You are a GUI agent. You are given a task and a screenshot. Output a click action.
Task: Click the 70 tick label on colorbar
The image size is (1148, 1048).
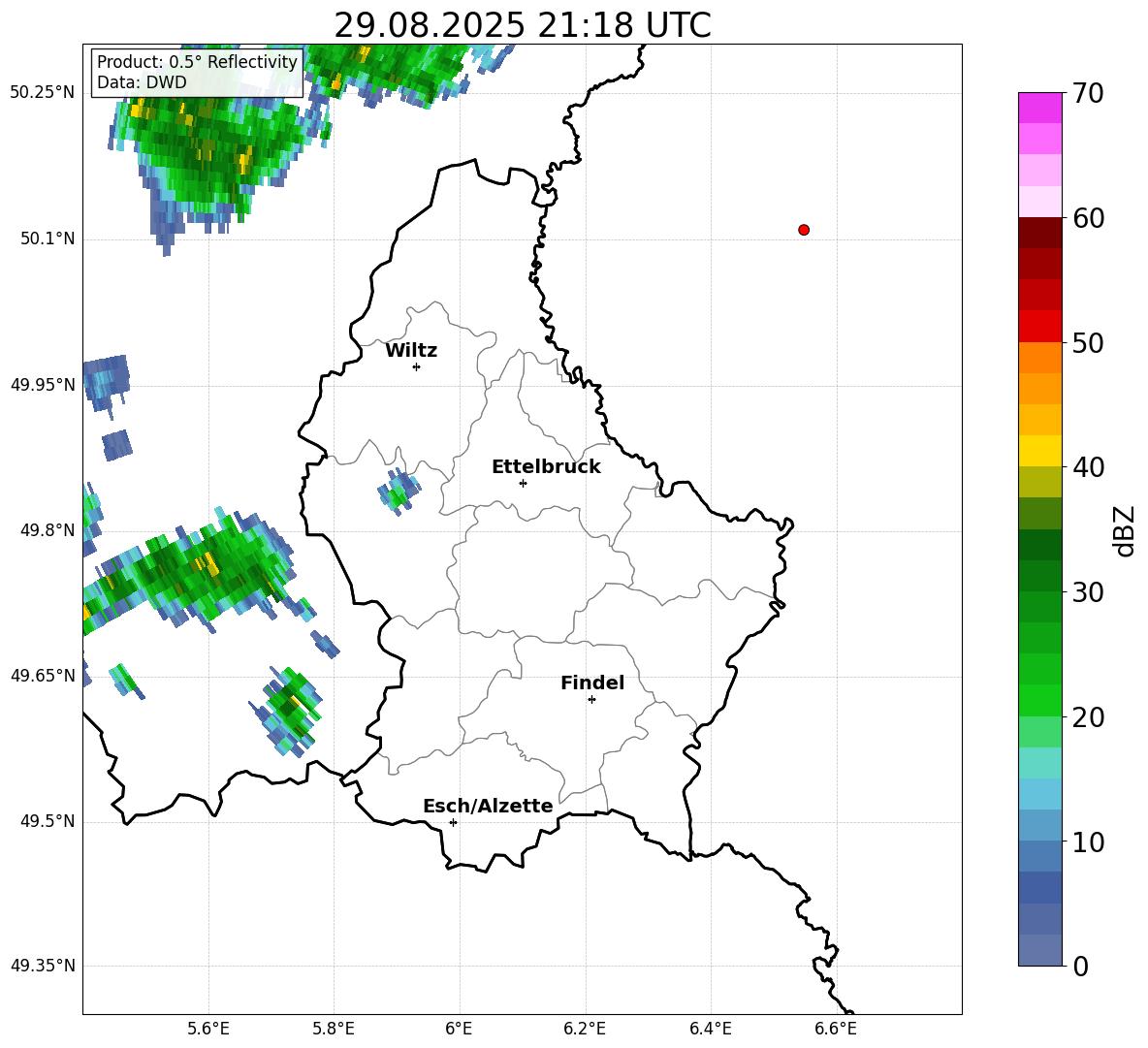[1088, 94]
